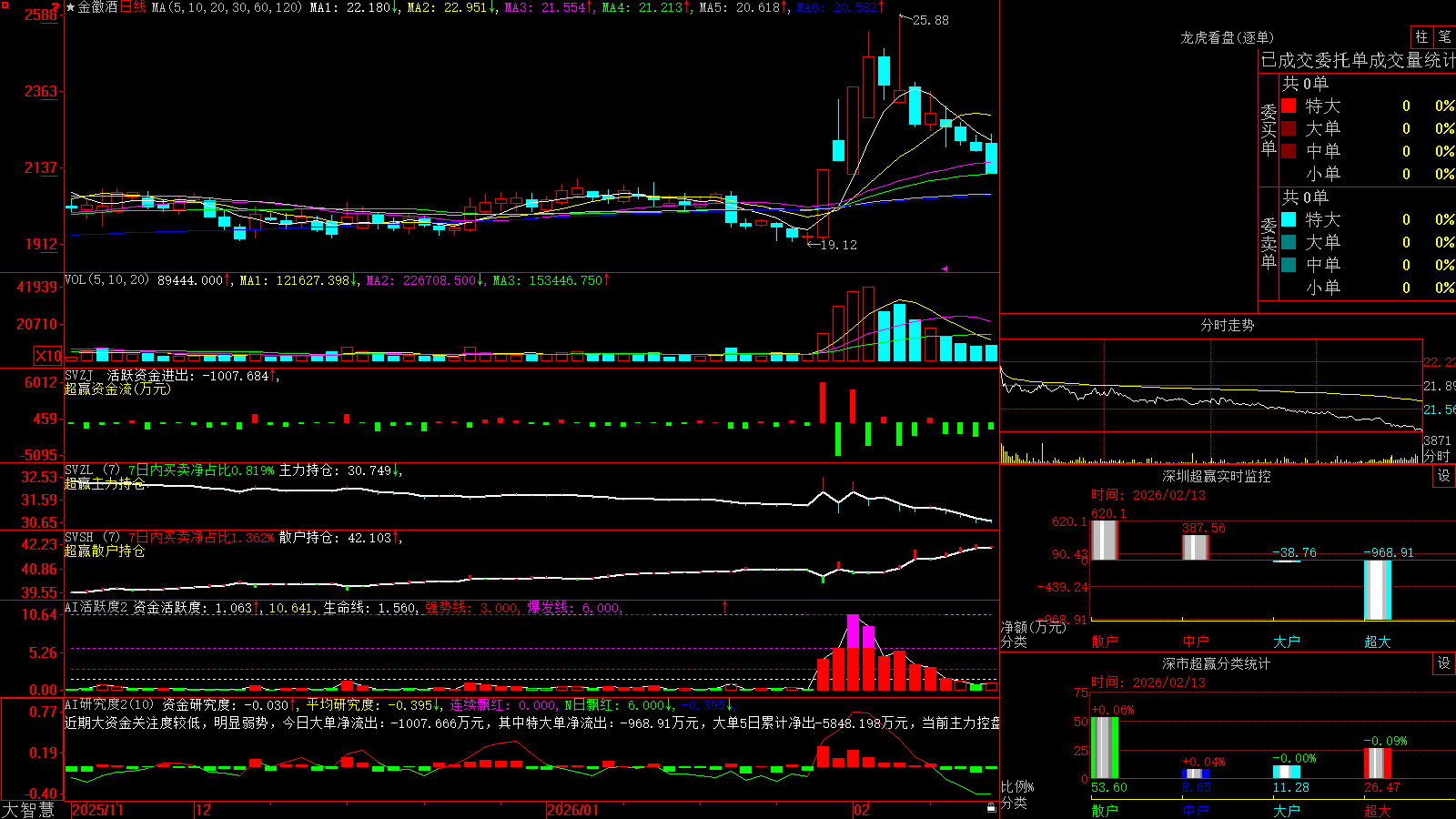
Task: Click the 大智慧 logo at bottom-left
Action: point(28,809)
